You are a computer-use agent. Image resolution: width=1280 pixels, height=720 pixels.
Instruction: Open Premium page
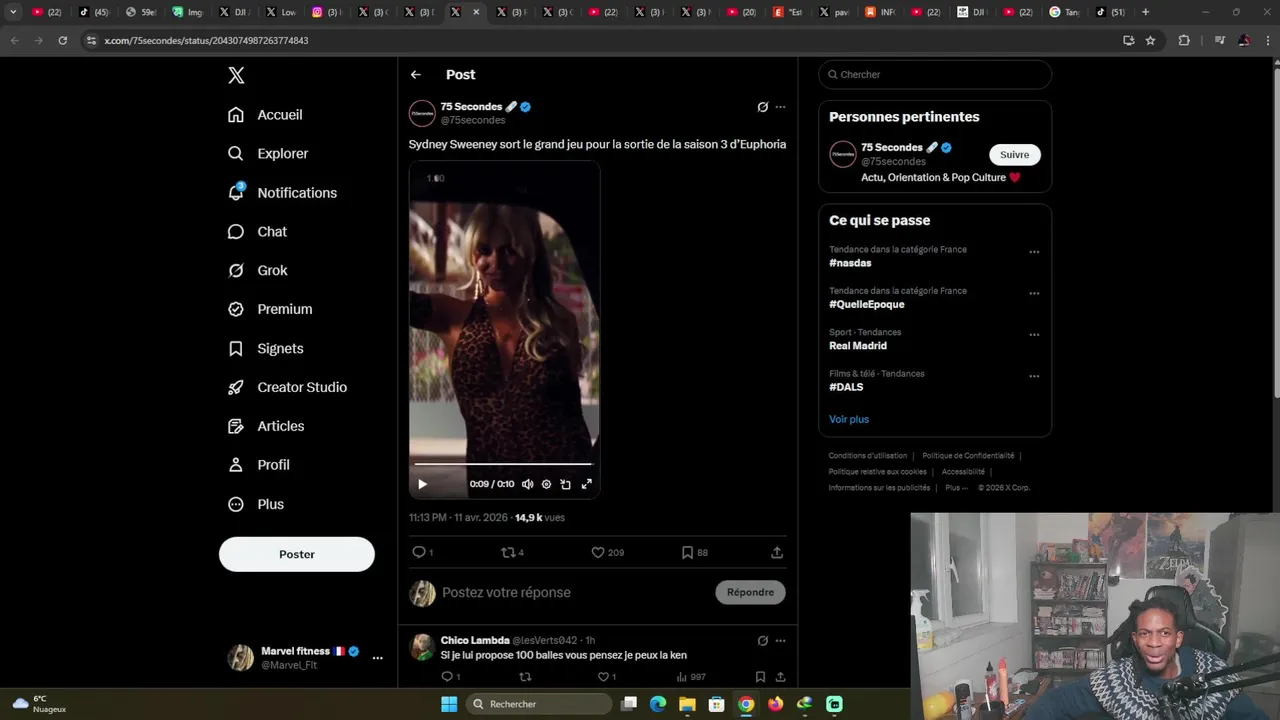[270, 310]
